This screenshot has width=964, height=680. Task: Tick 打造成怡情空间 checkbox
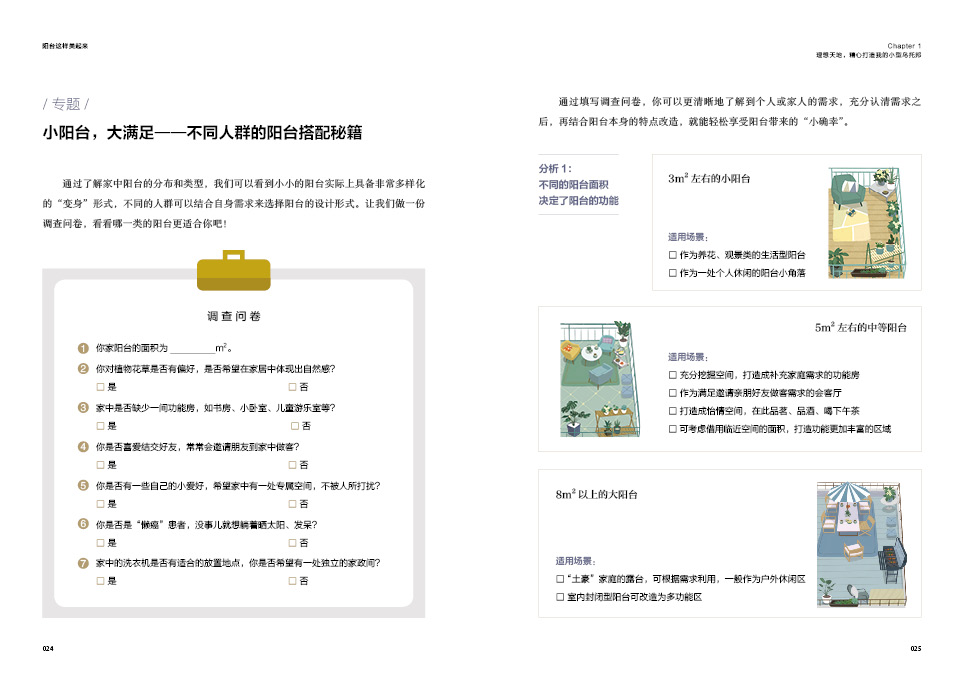(x=673, y=411)
